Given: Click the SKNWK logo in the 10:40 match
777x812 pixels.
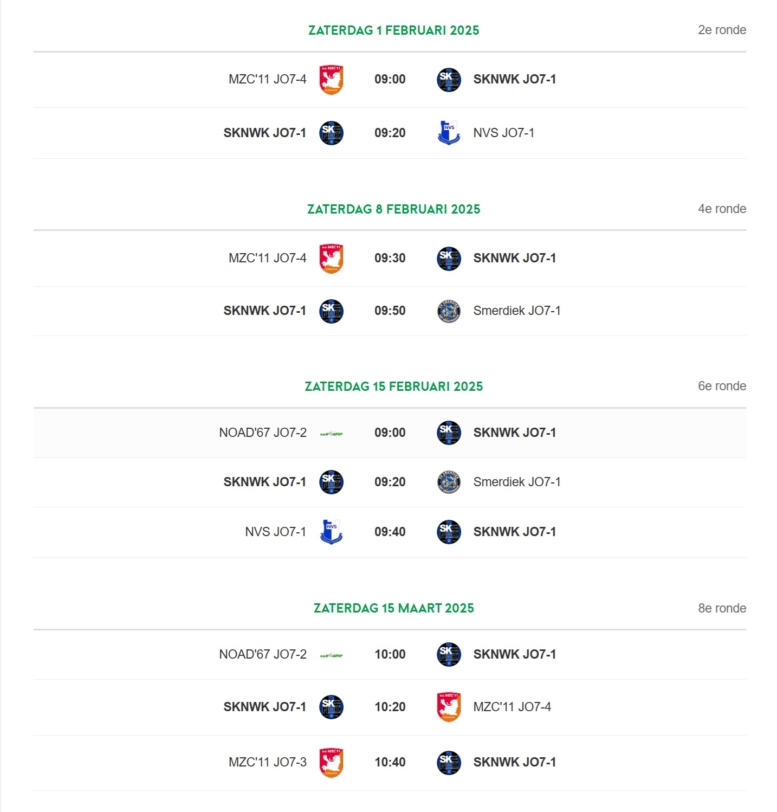Looking at the screenshot, I should pos(449,762).
